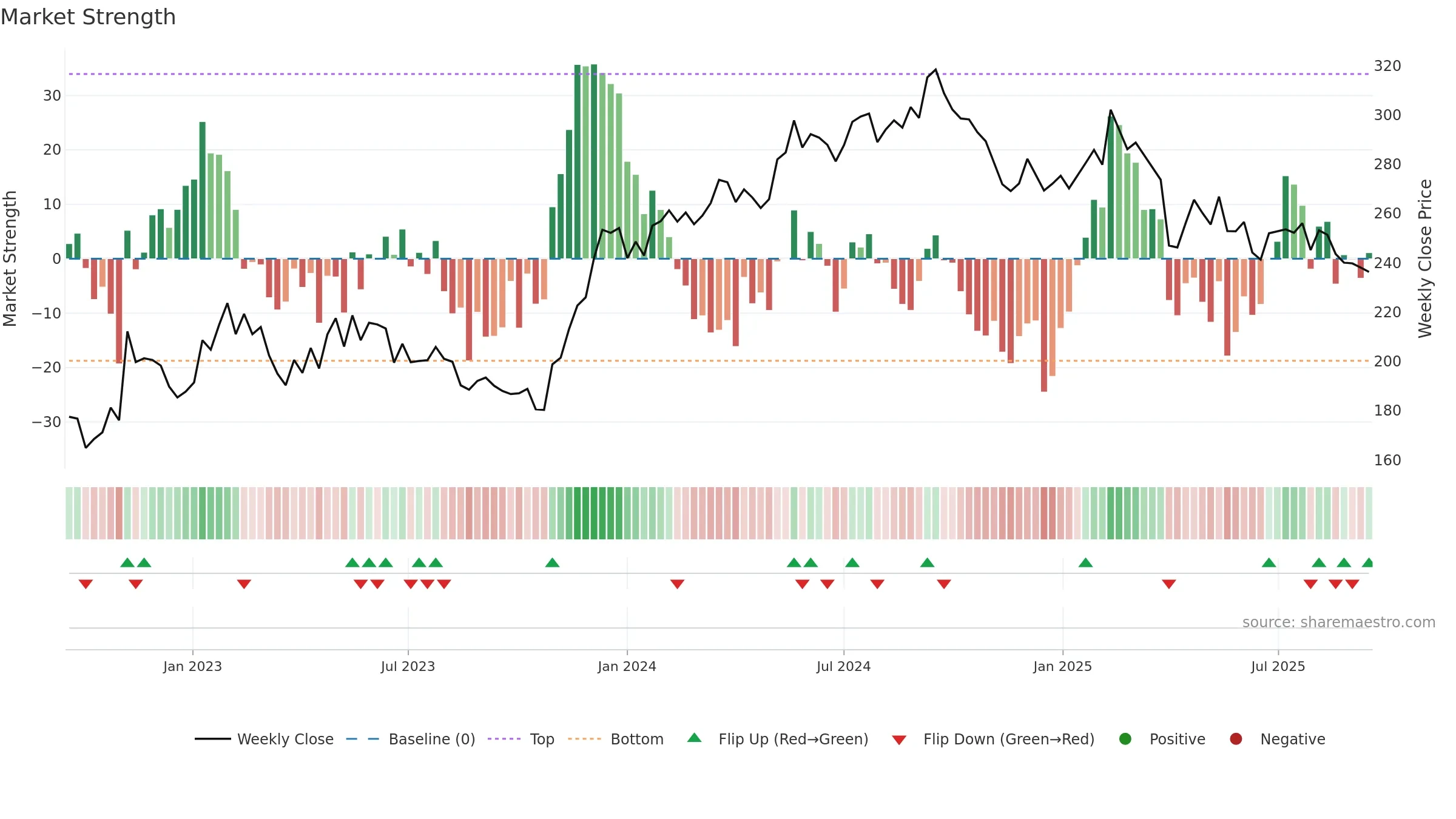Click the orange Bottom legend marker
This screenshot has width=1456, height=819.
click(x=584, y=739)
